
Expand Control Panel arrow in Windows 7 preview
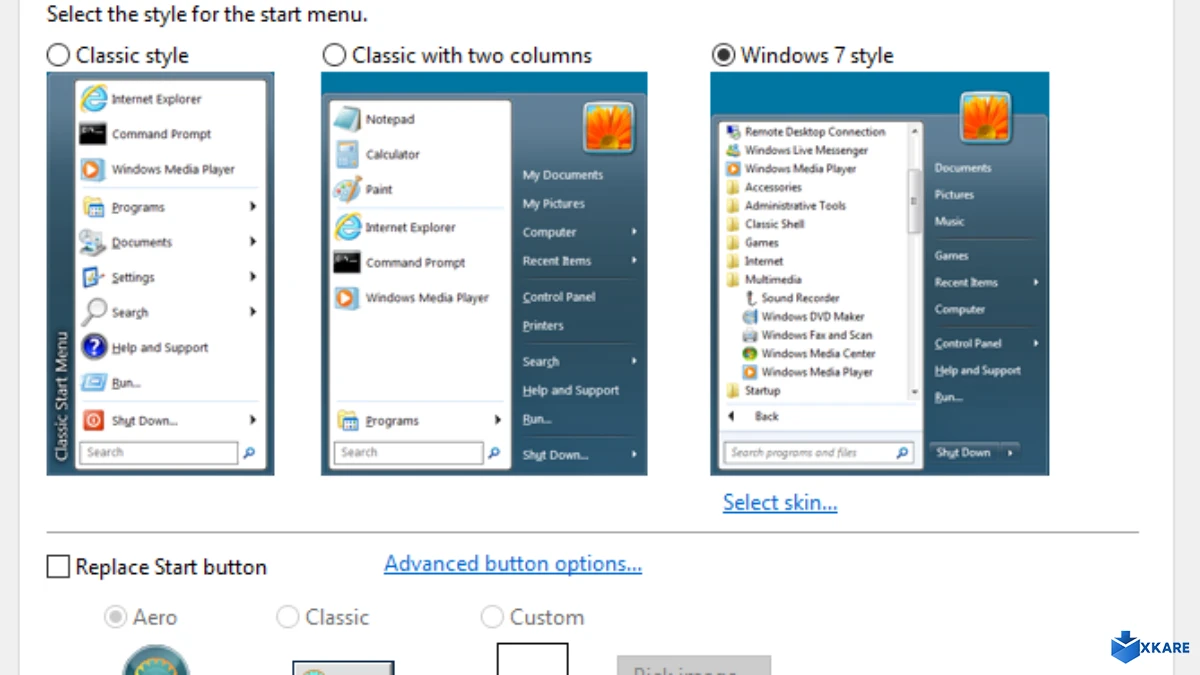tap(1035, 343)
